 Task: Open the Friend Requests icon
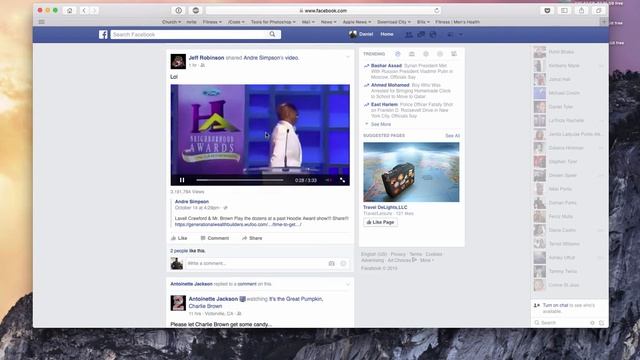(x=408, y=35)
